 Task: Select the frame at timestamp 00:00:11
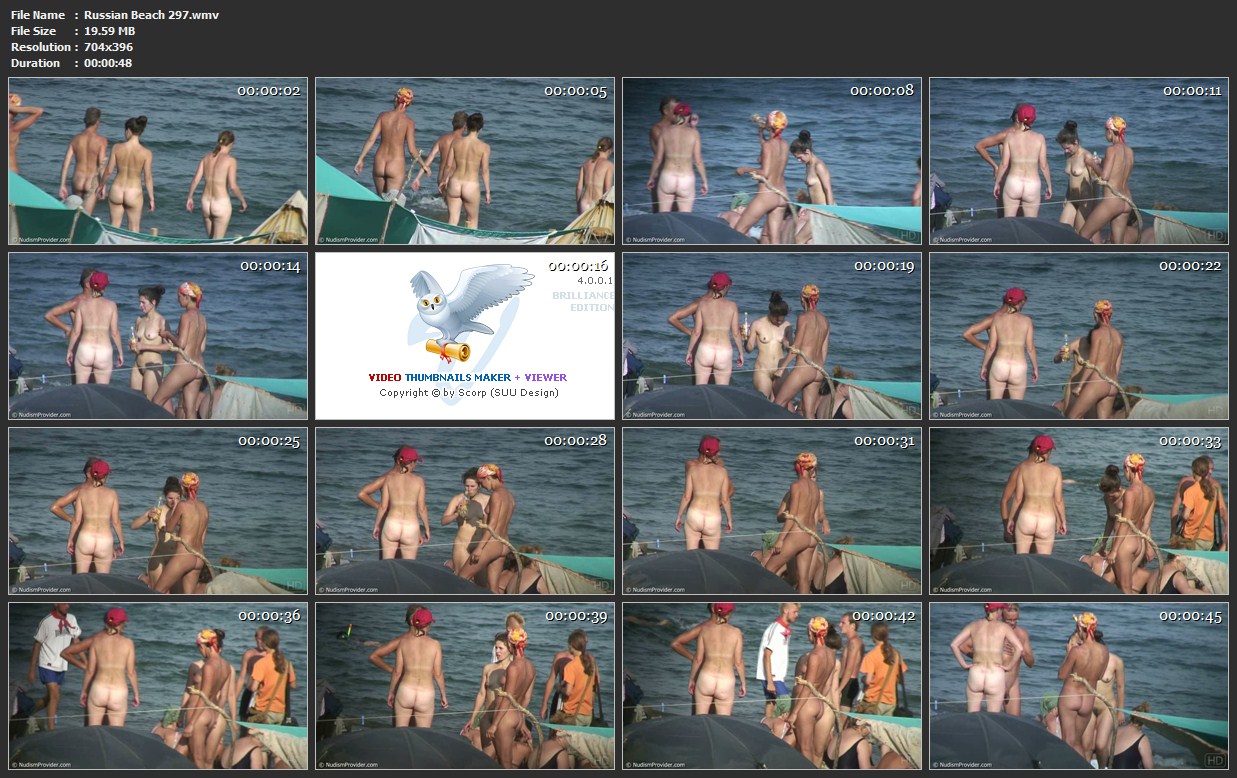pyautogui.click(x=1078, y=161)
